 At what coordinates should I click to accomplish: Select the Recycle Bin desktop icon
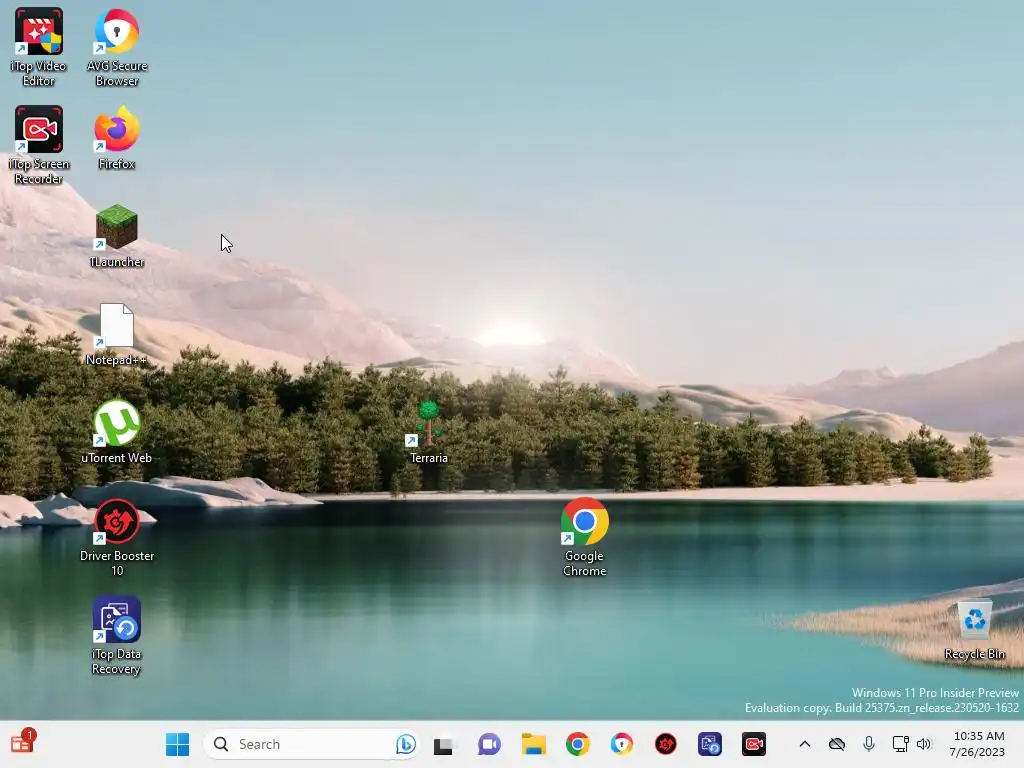(x=975, y=630)
